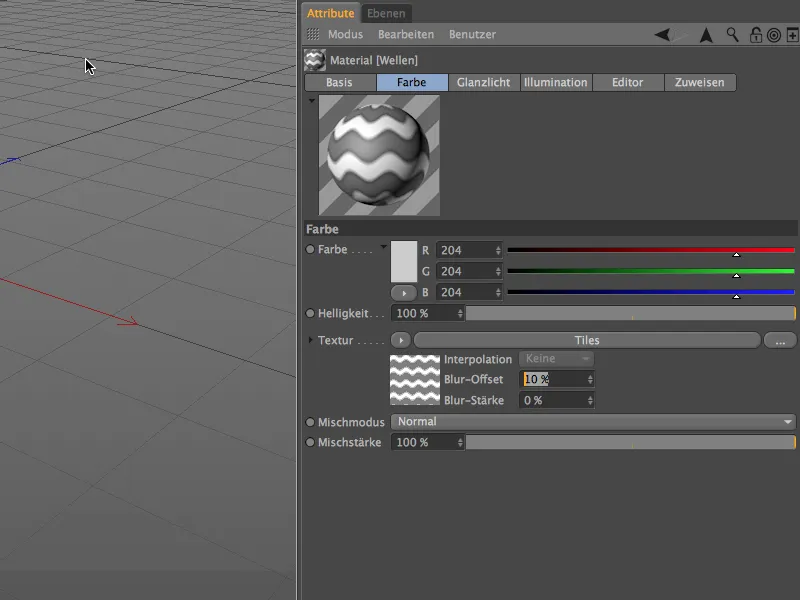Expand the Textur section triangle
800x600 pixels.
click(x=310, y=339)
